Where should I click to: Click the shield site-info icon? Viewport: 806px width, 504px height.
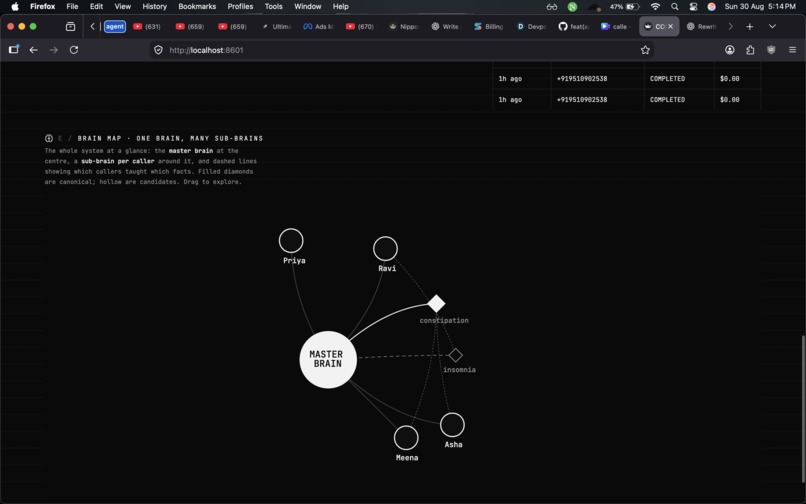pos(158,50)
